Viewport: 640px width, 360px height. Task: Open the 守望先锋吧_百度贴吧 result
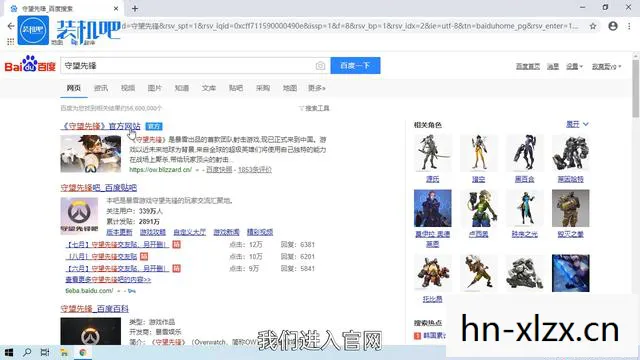99,188
